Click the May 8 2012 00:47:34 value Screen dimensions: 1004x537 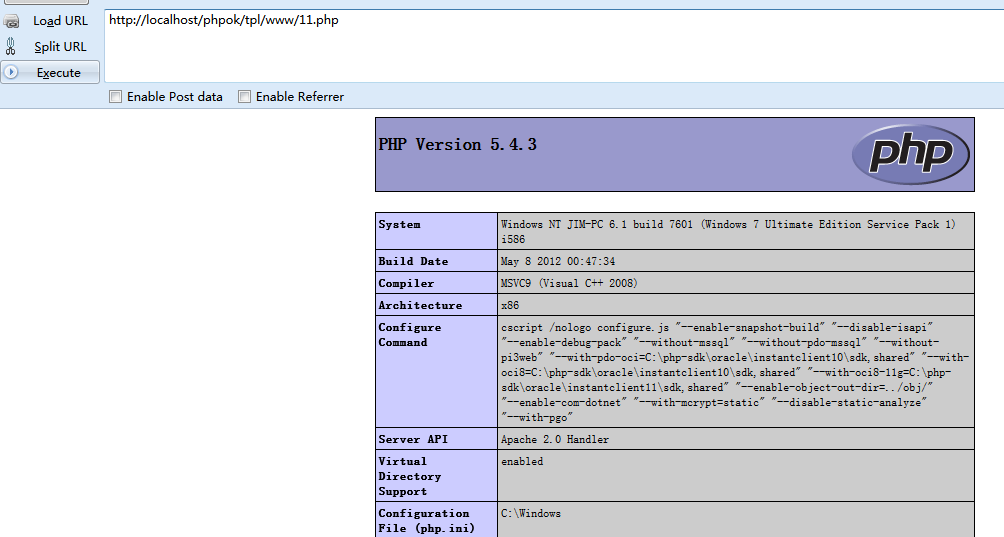[558, 261]
